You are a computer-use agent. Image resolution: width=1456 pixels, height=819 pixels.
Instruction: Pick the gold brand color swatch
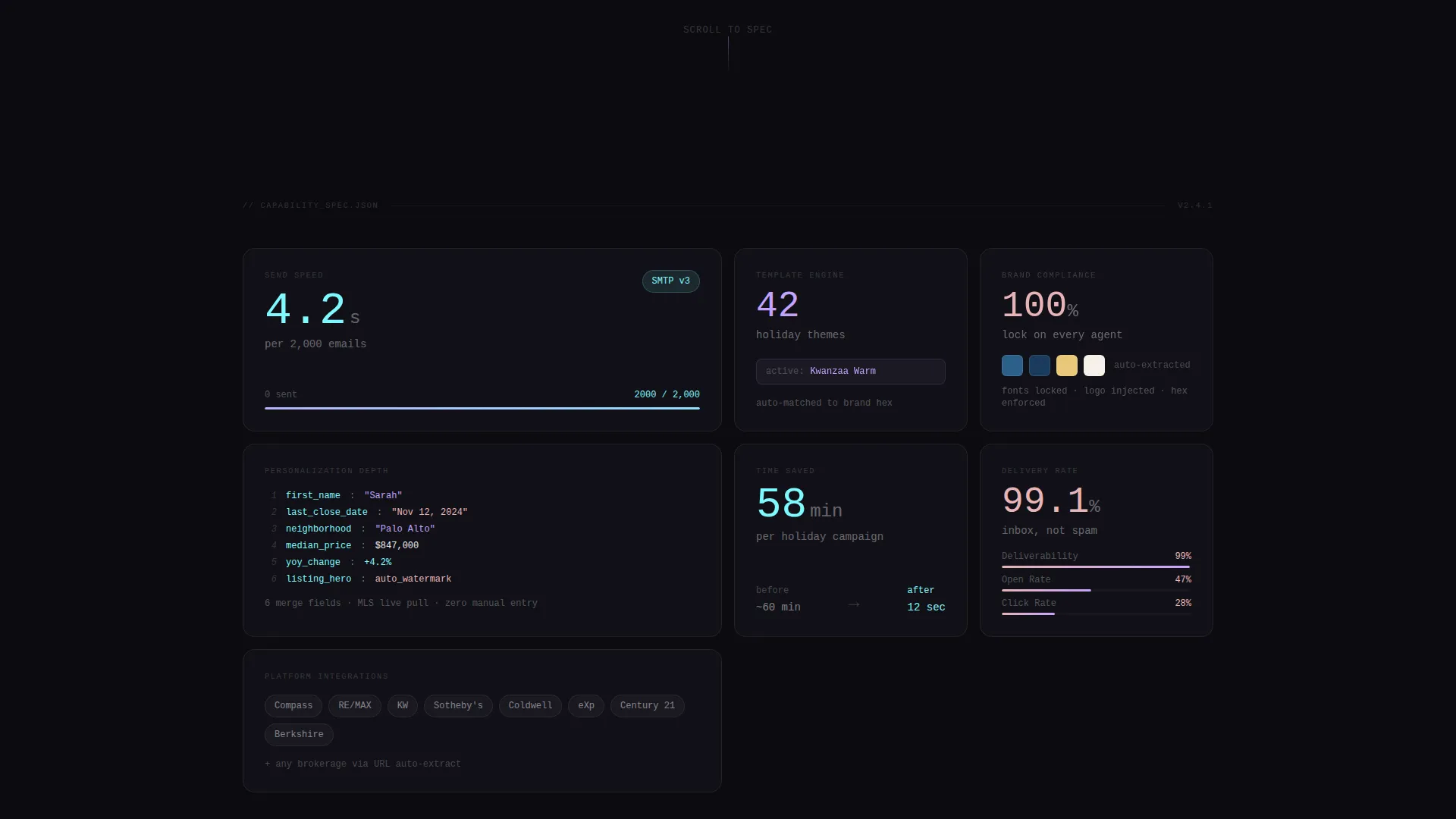tap(1067, 366)
